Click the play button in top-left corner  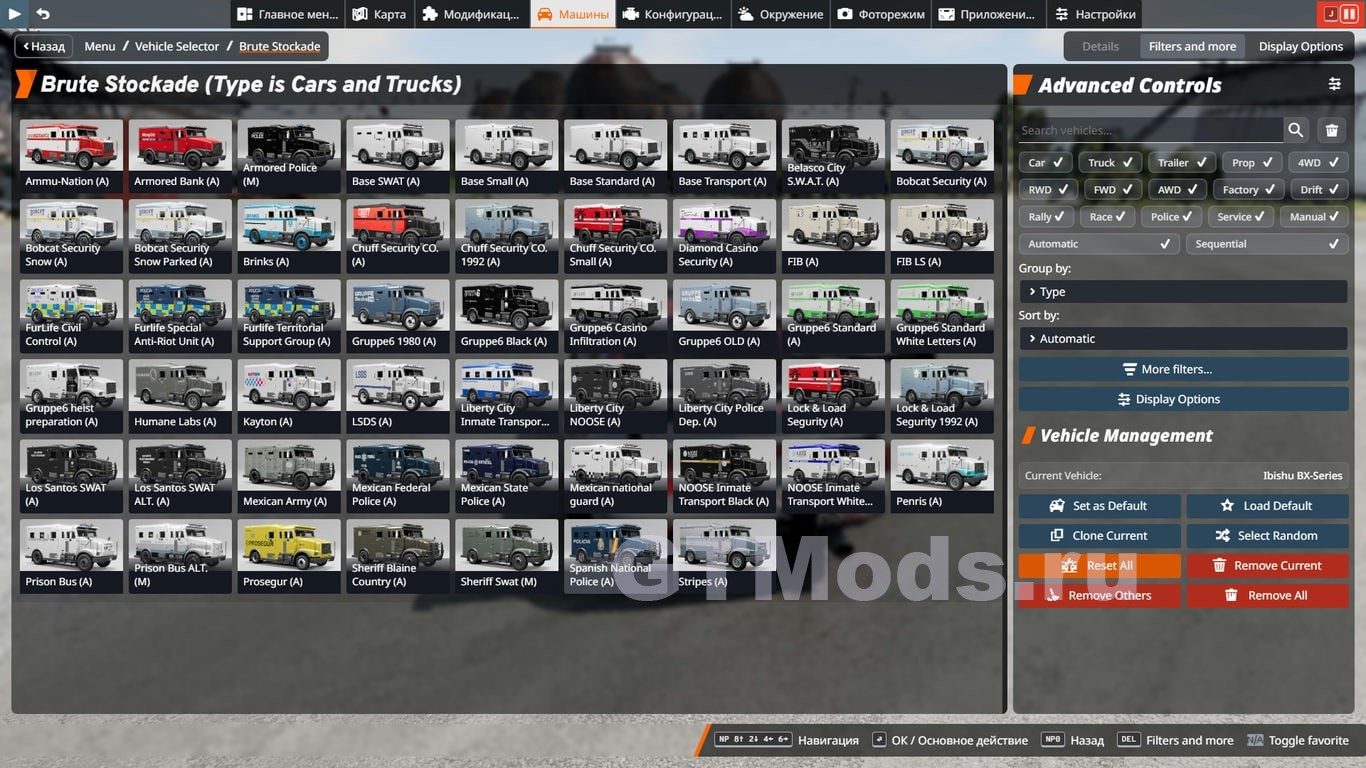(15, 14)
